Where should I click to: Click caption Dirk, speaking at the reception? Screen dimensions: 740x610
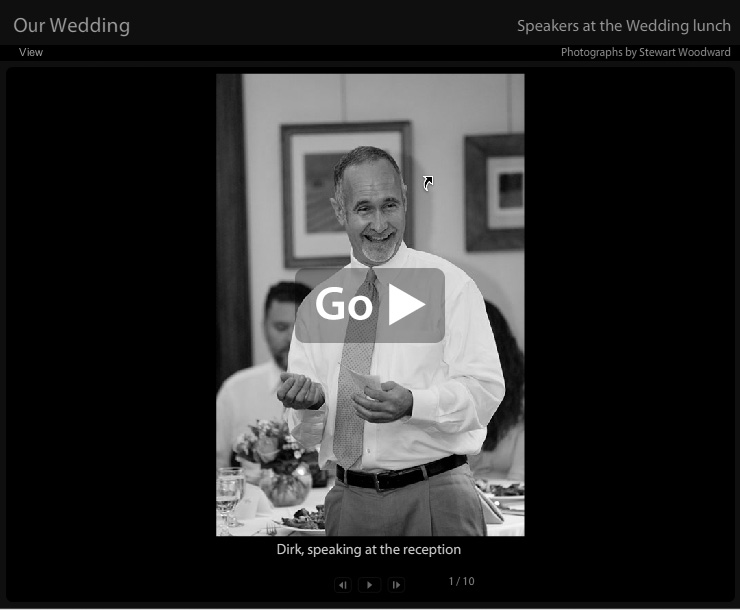369,550
